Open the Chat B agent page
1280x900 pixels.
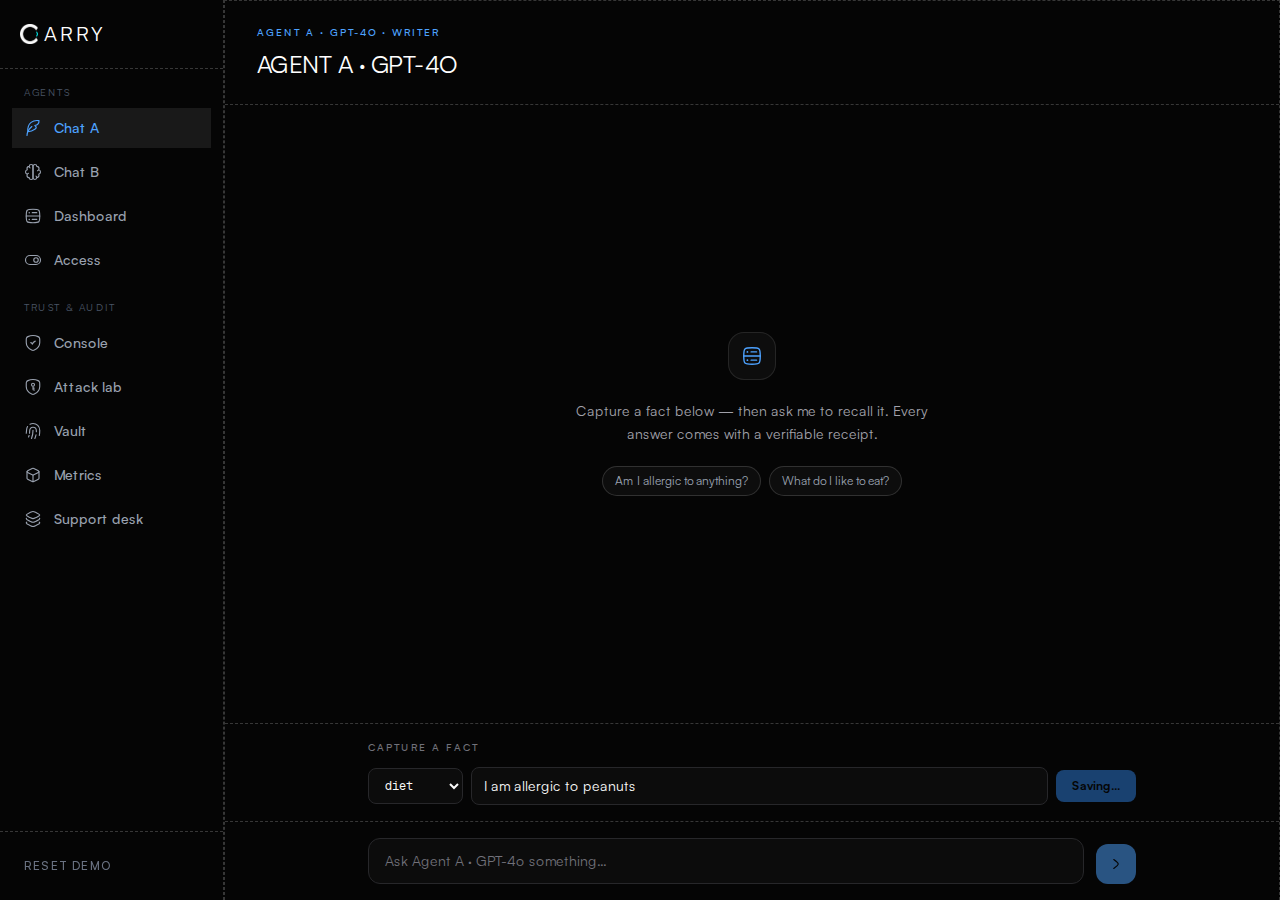click(x=111, y=172)
